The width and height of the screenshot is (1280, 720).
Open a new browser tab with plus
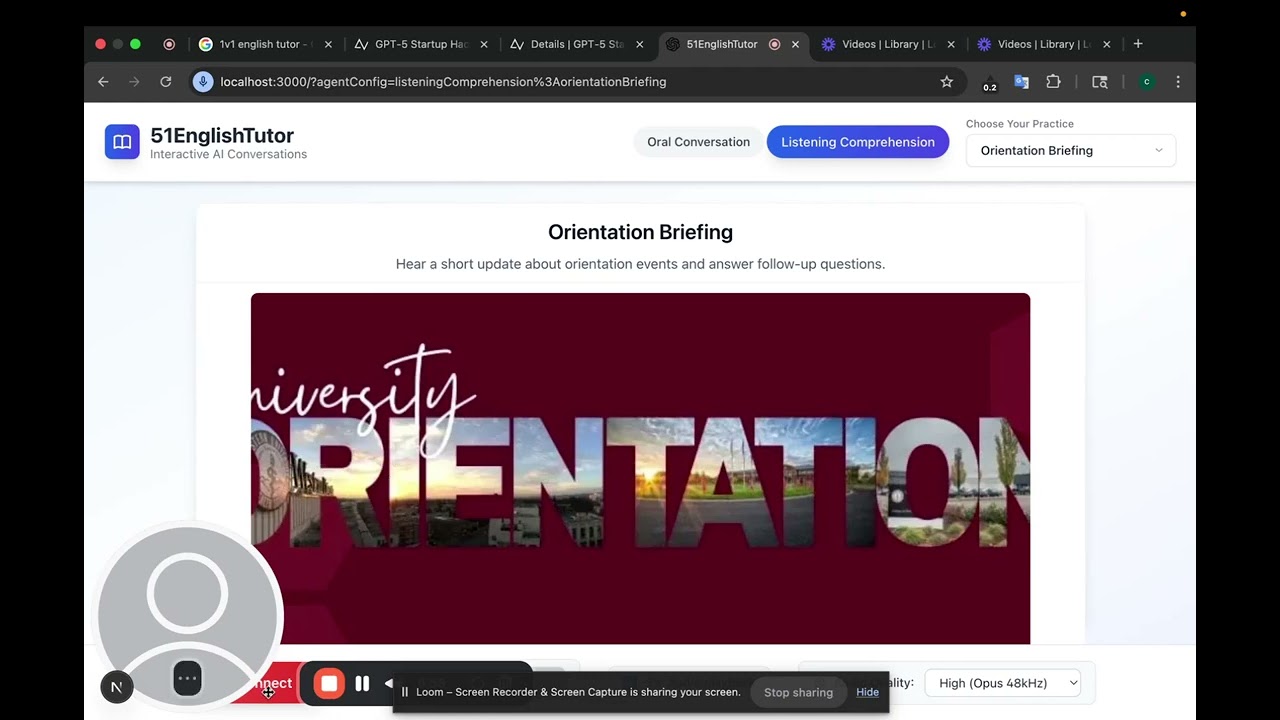[x=1138, y=44]
